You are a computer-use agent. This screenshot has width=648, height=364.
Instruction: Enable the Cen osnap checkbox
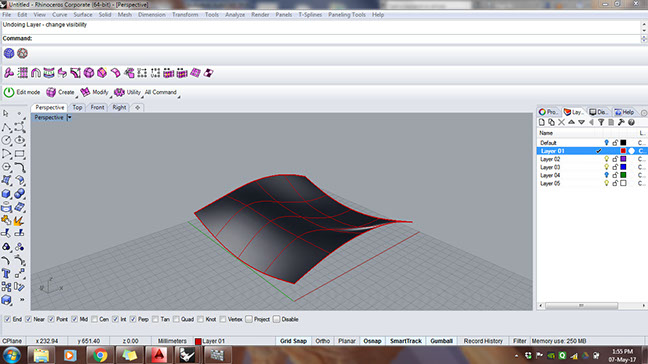(x=95, y=319)
